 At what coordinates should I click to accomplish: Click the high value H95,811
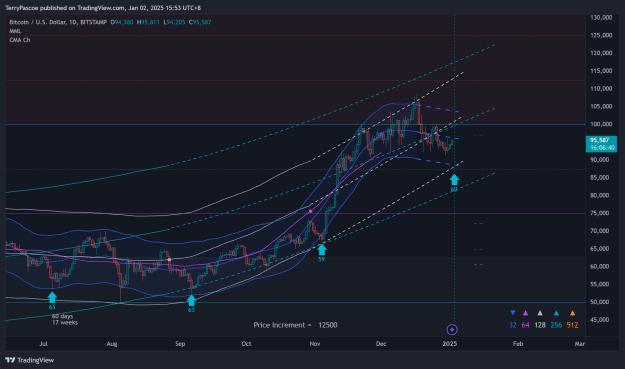pyautogui.click(x=148, y=22)
